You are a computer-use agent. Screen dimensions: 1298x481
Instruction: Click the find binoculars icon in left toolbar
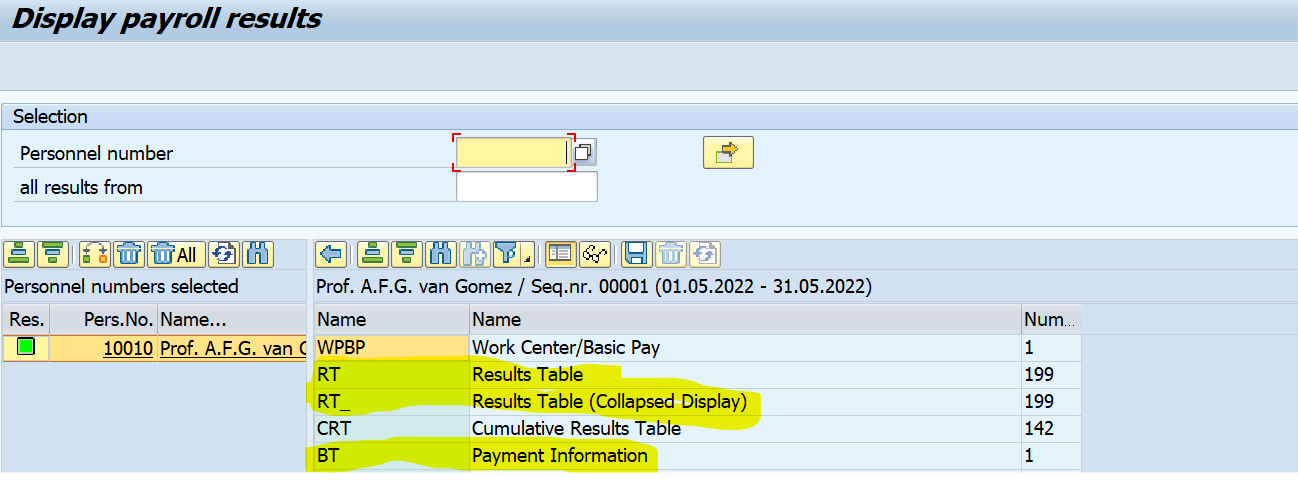click(x=257, y=254)
